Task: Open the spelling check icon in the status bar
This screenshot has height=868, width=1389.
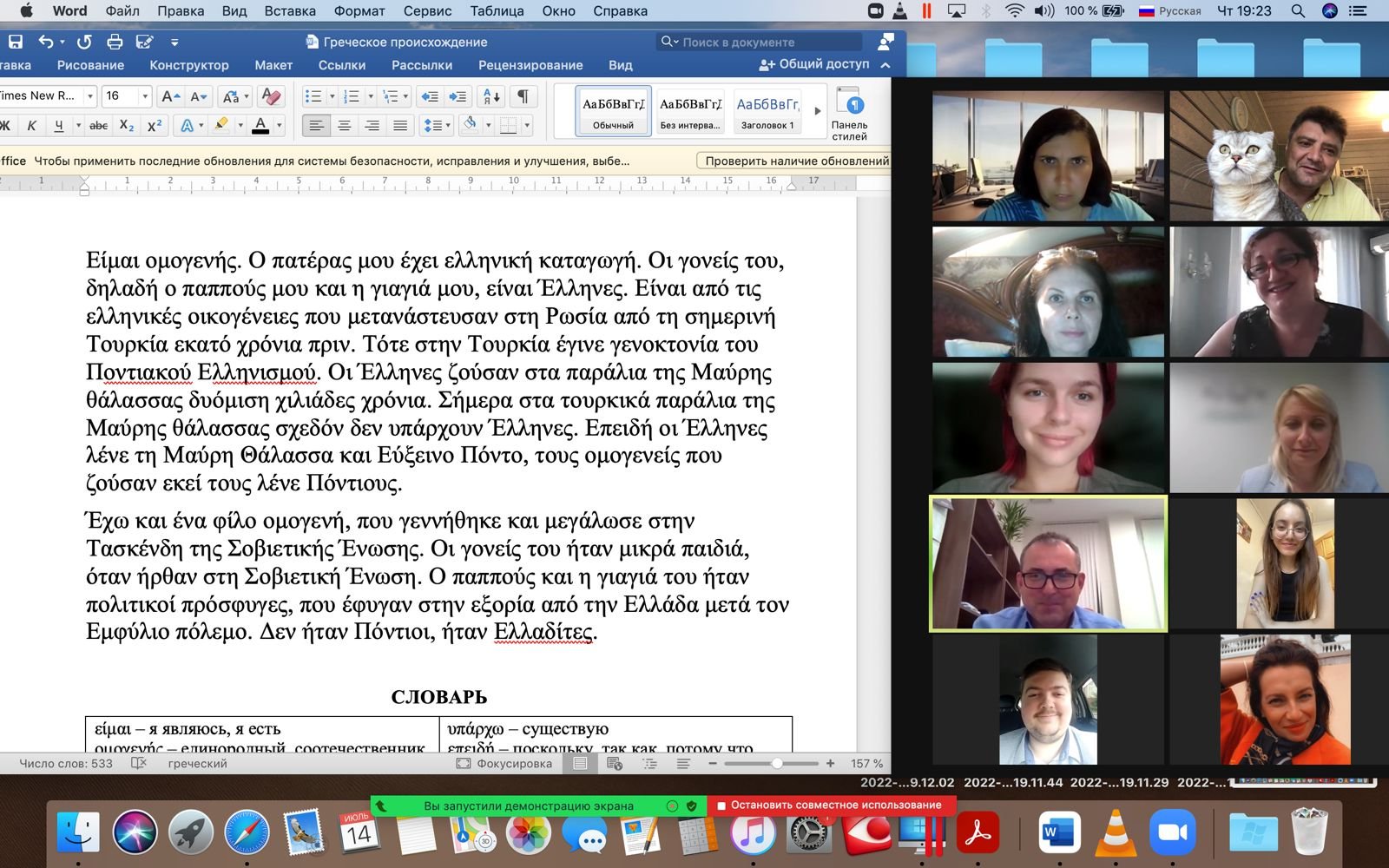Action: 139,763
